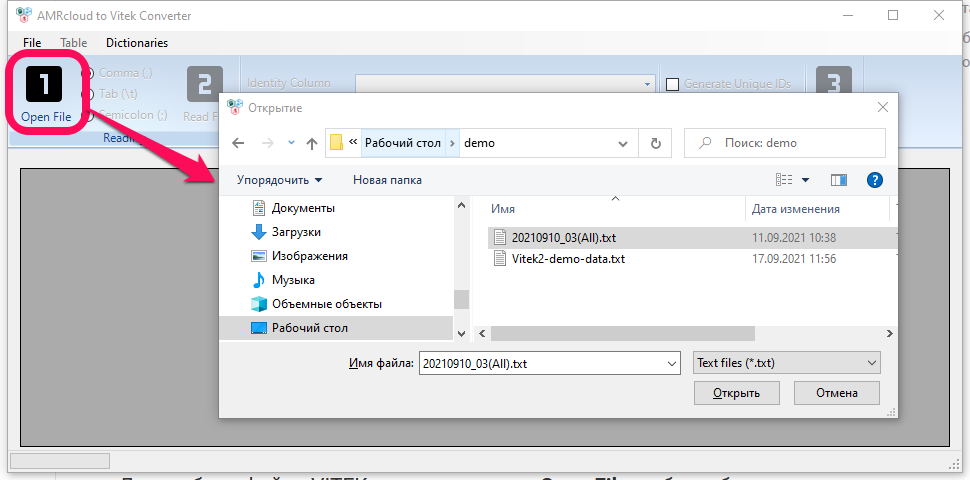Open the dialog help question-mark icon

875,180
